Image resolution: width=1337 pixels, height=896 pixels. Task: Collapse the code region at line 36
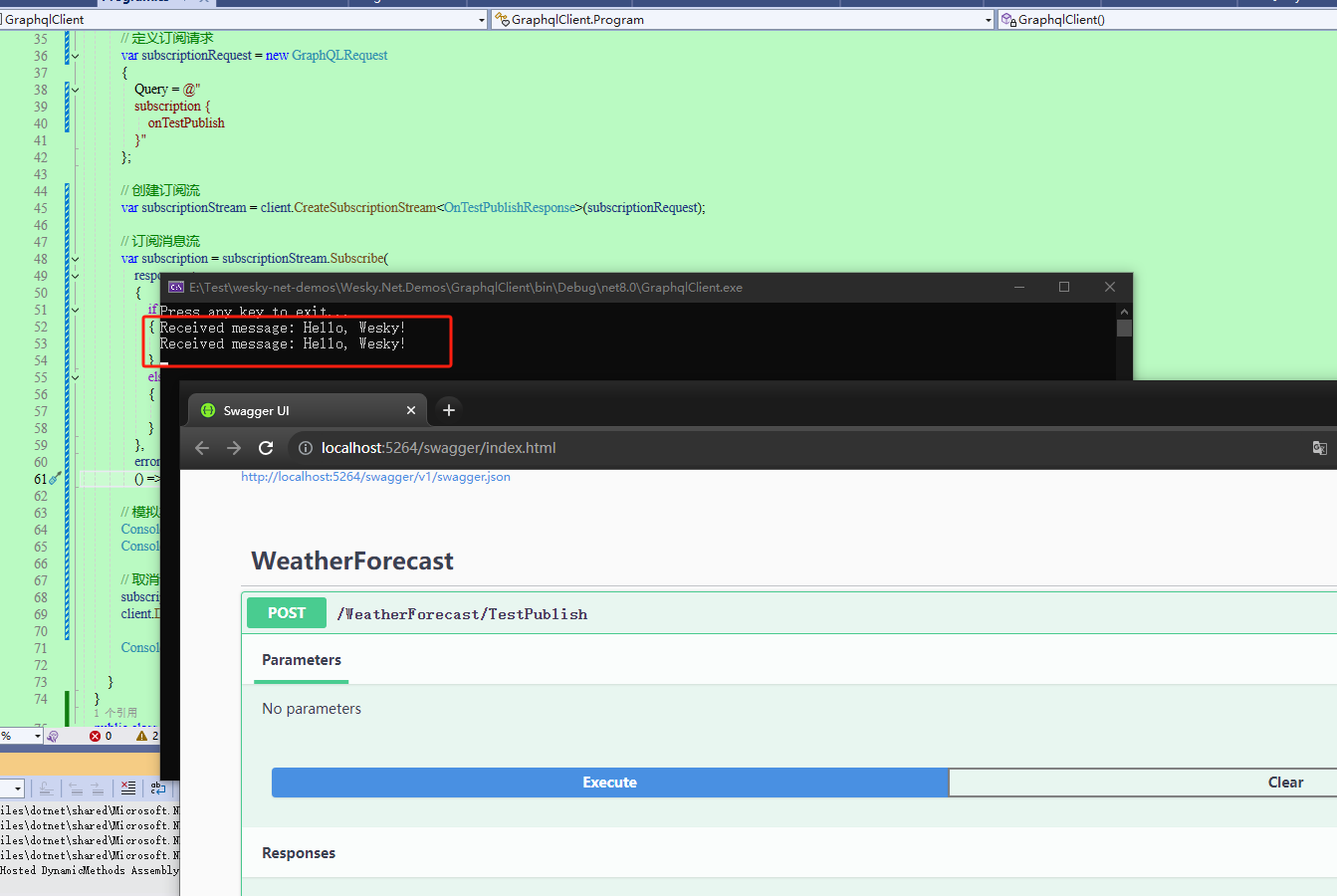point(75,56)
